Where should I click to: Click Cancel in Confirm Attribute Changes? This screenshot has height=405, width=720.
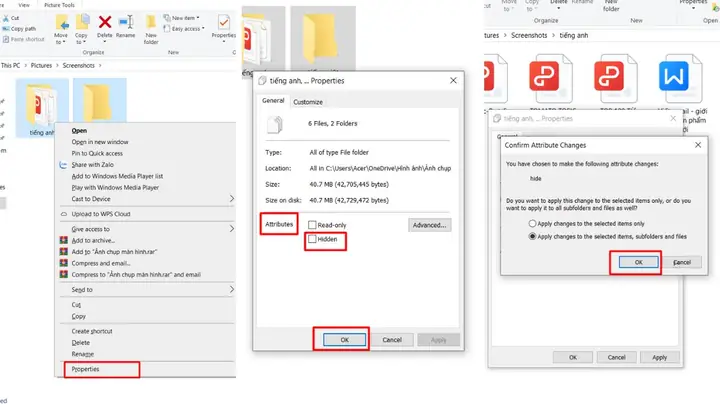pos(682,262)
